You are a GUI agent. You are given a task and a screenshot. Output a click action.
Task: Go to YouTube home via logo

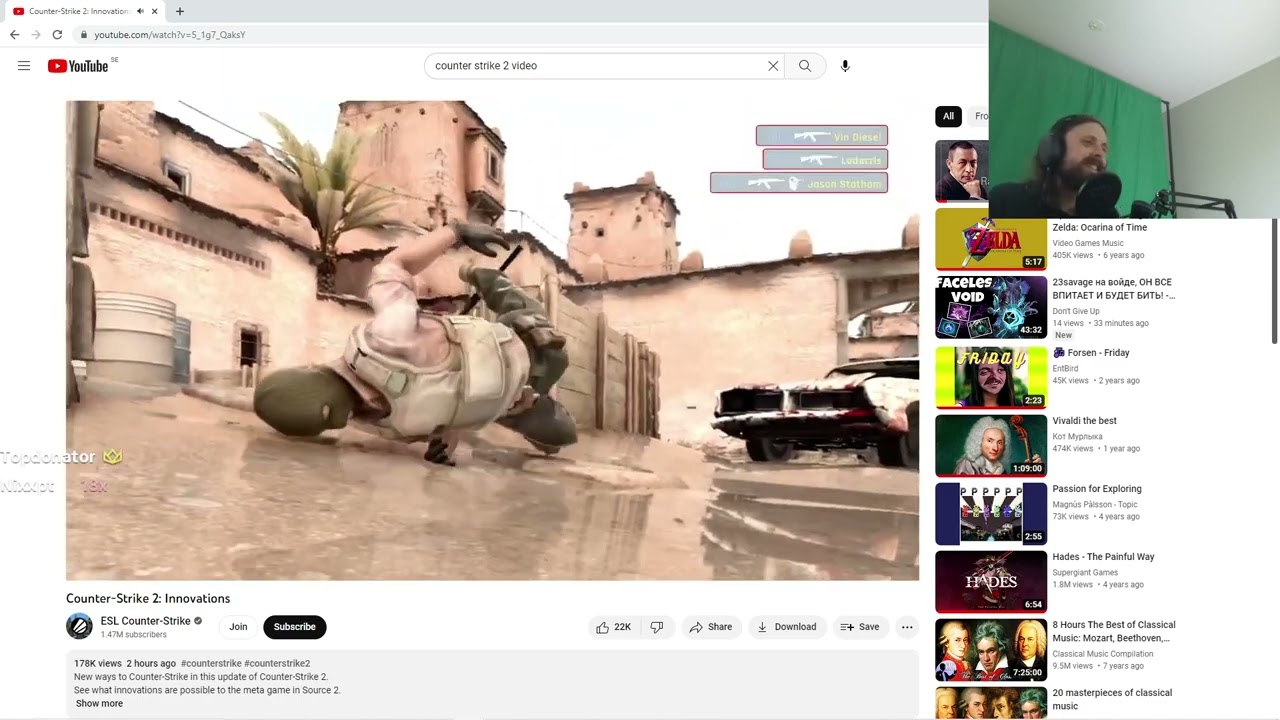point(78,66)
